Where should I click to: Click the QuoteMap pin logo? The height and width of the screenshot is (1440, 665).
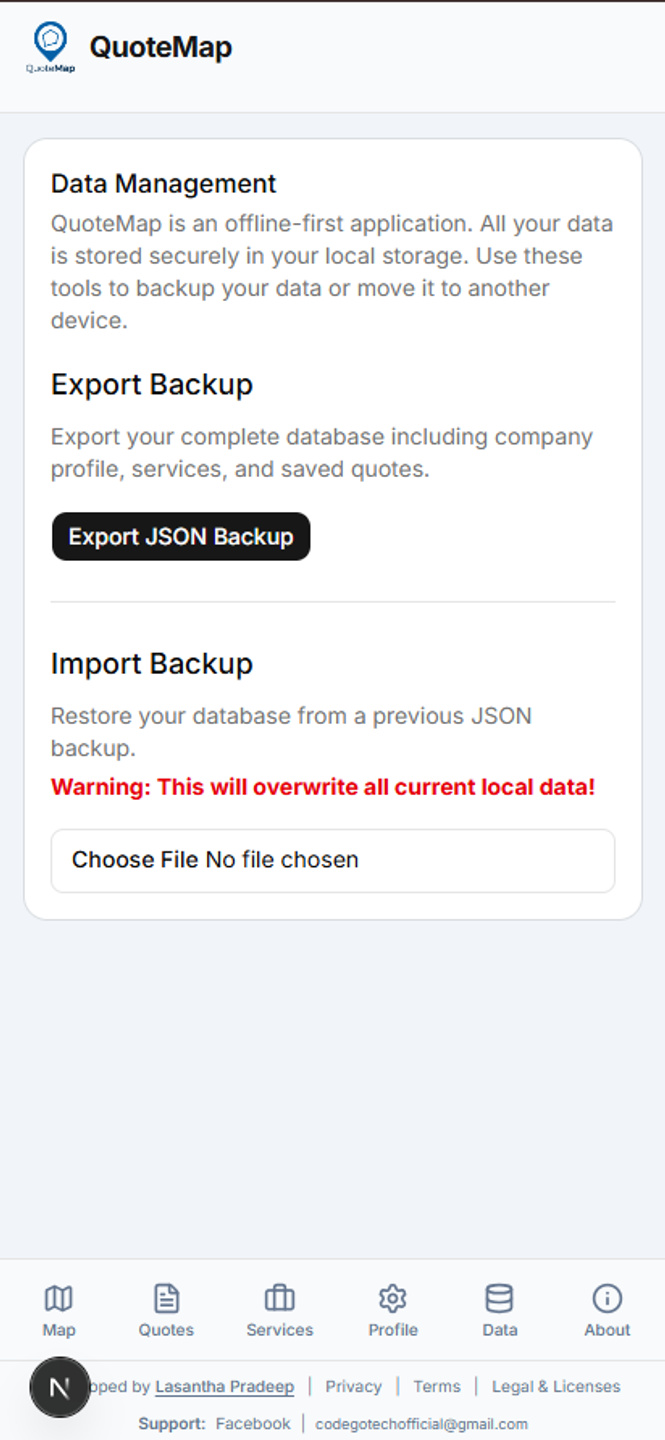click(50, 48)
